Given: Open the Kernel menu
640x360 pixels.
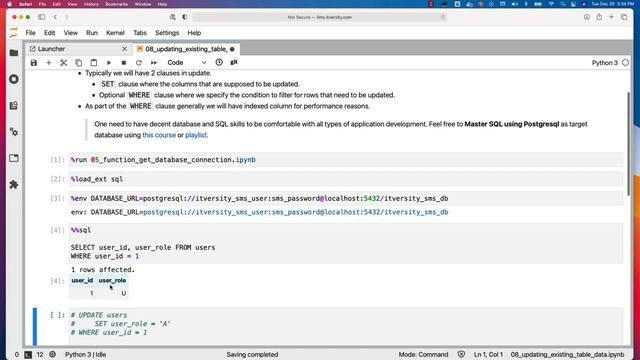Looking at the screenshot, I should [115, 33].
